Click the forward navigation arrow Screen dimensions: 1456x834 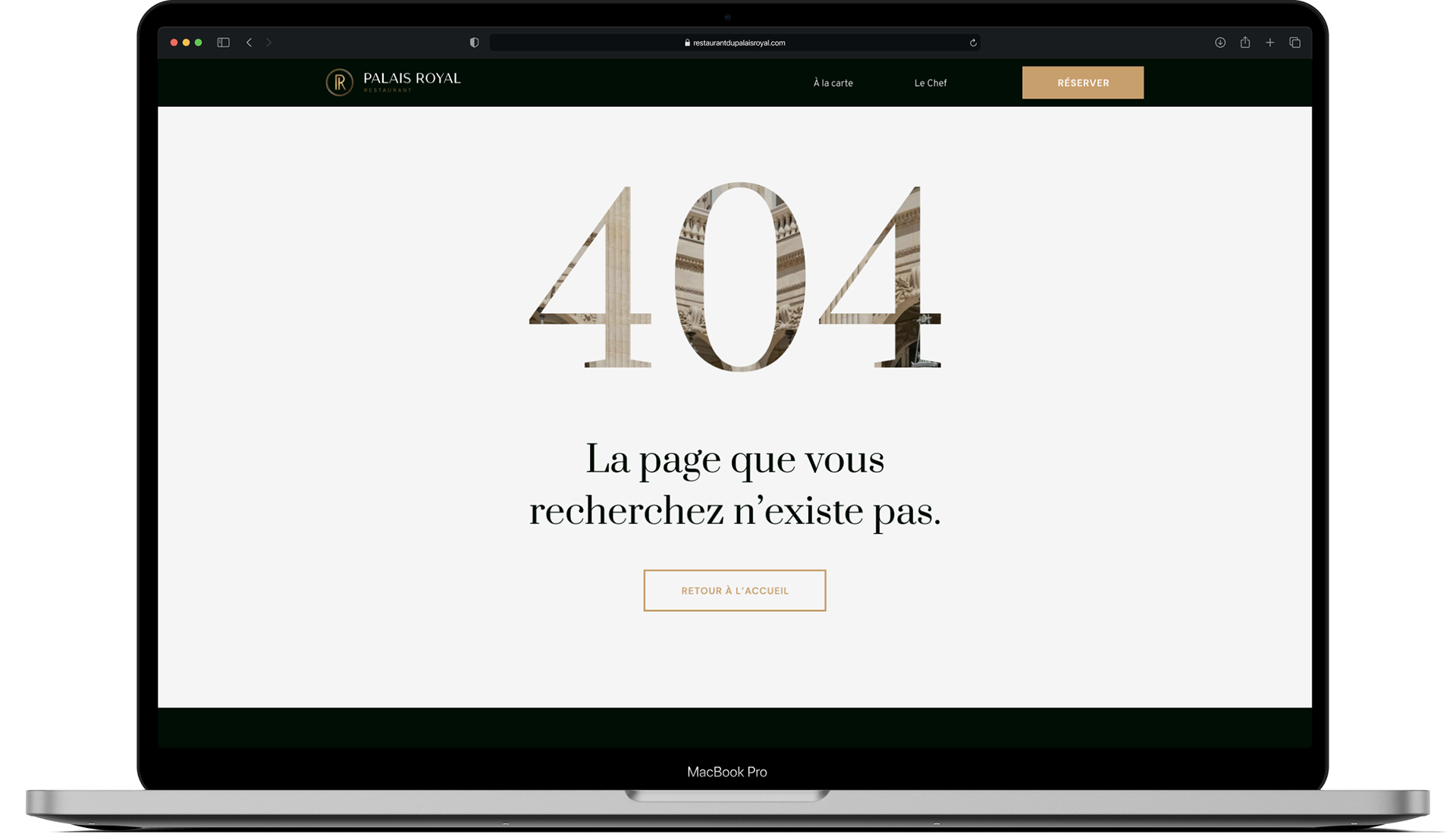click(268, 42)
